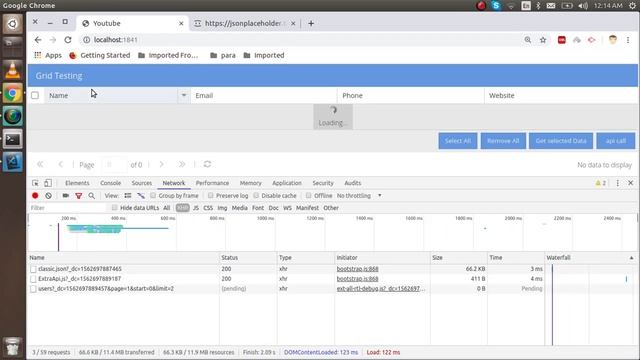Open the Getting Started bookmark

(x=100, y=55)
